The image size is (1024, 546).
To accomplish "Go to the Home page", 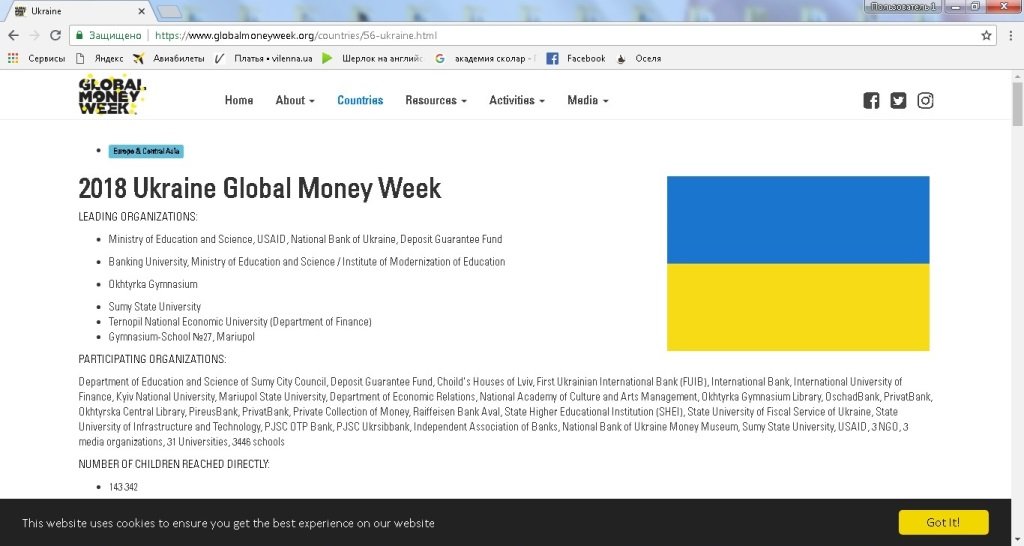I will click(238, 100).
